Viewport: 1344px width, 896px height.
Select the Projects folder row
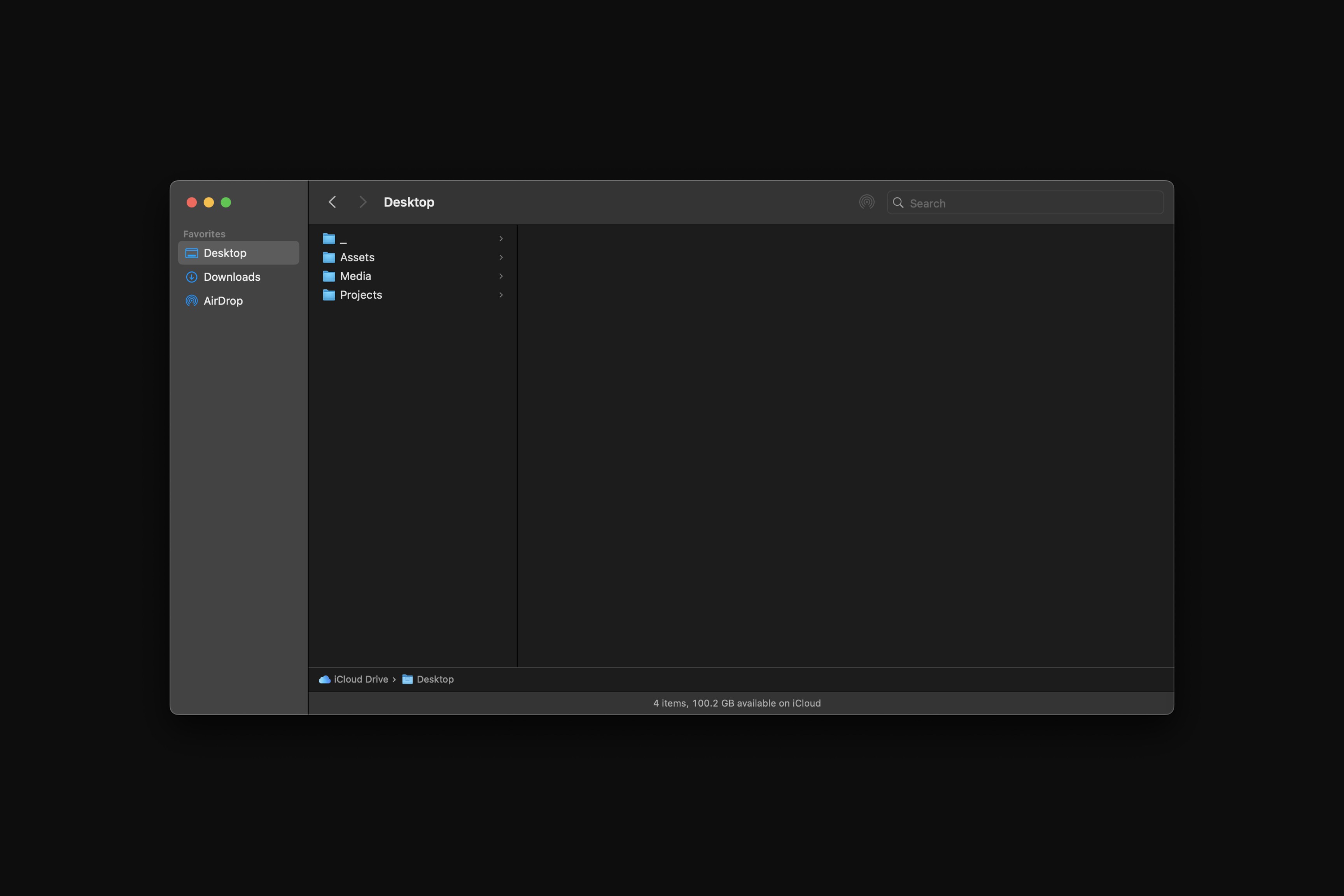(x=360, y=296)
